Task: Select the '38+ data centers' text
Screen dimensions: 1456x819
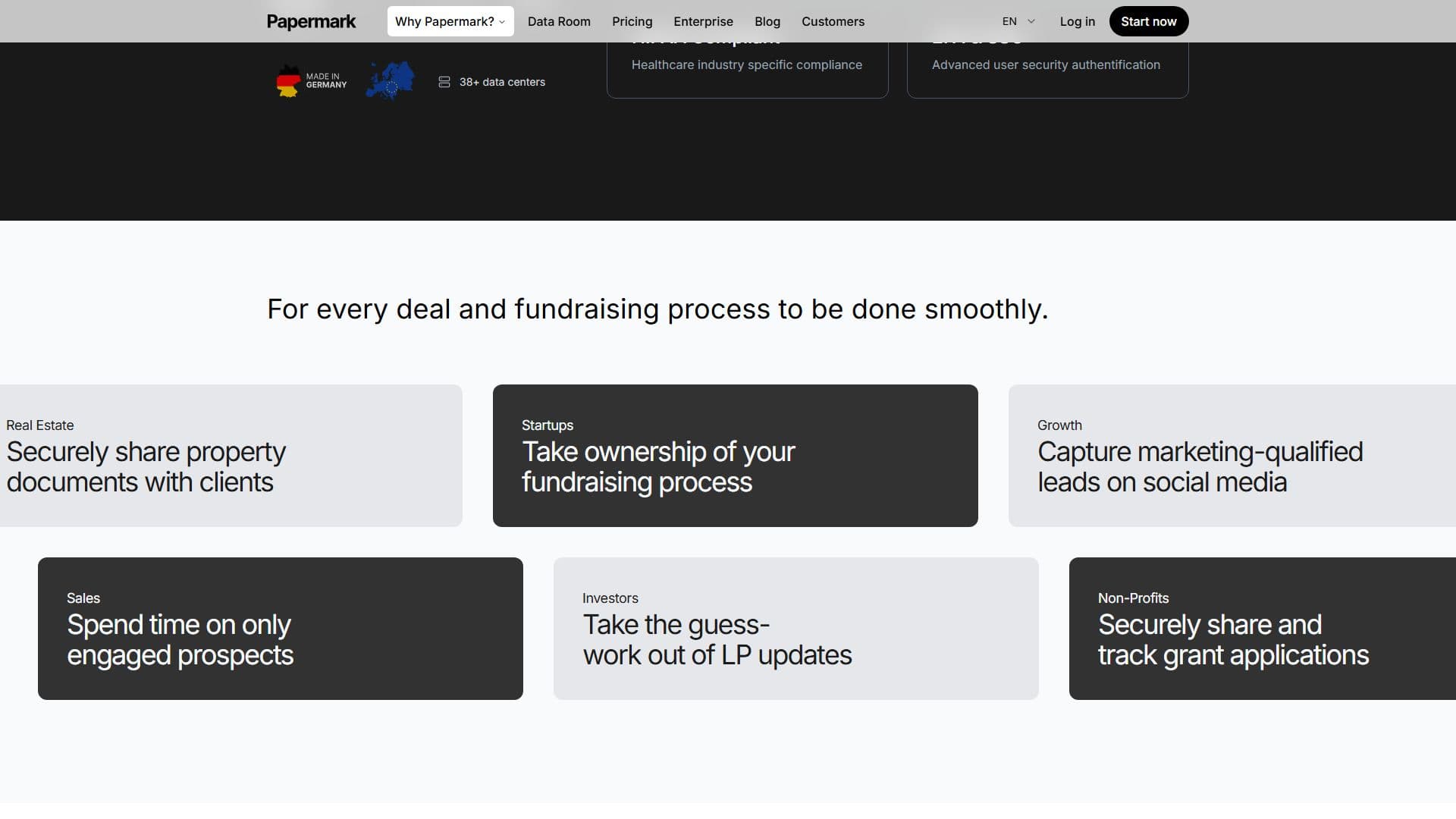Action: coord(502,82)
